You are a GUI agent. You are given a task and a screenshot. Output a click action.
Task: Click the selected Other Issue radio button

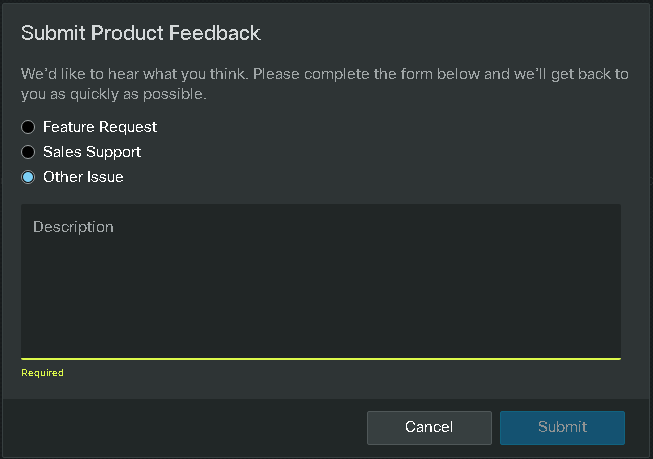(28, 177)
